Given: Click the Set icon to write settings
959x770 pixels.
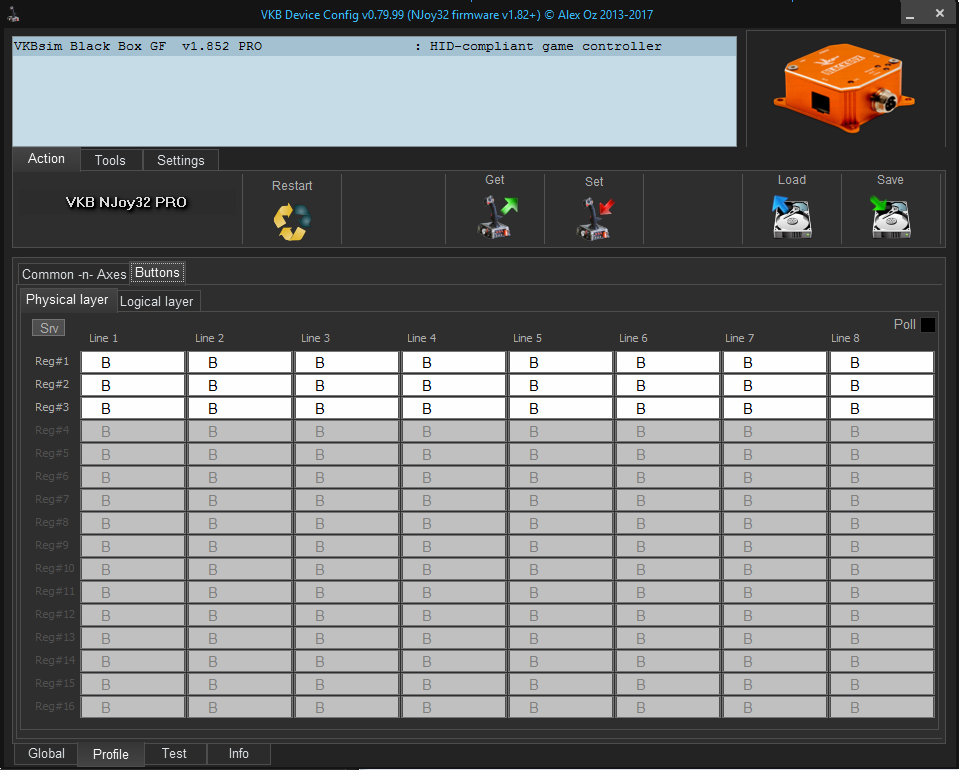Looking at the screenshot, I should (594, 218).
